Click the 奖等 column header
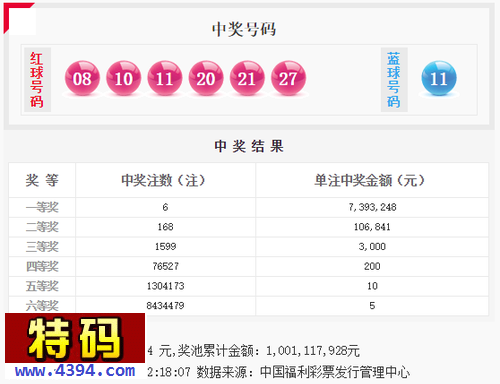 pos(42,180)
